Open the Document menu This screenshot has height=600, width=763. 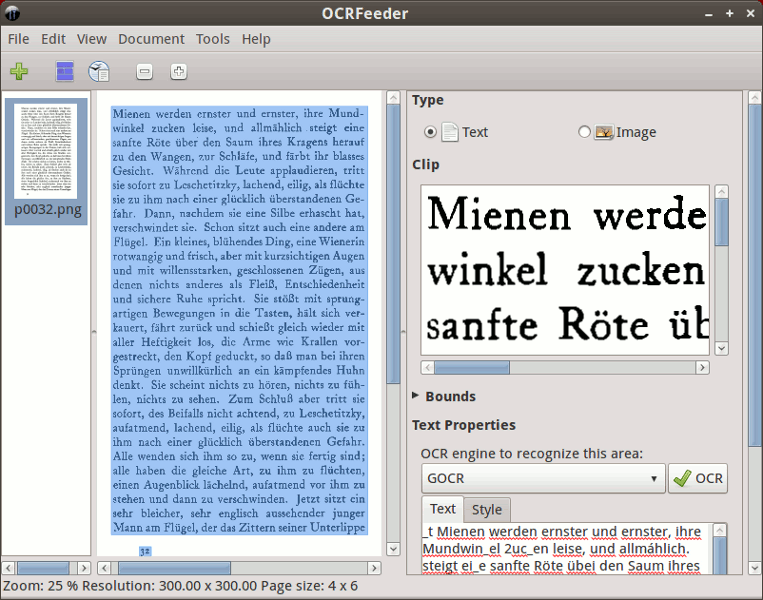[151, 39]
